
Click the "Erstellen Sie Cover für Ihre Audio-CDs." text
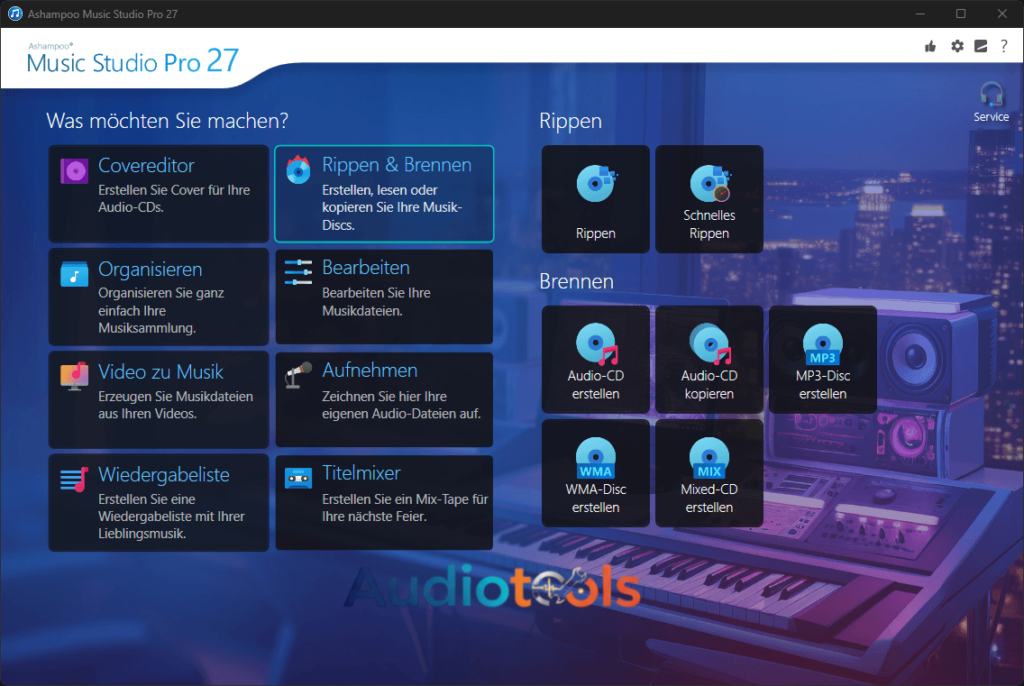174,199
